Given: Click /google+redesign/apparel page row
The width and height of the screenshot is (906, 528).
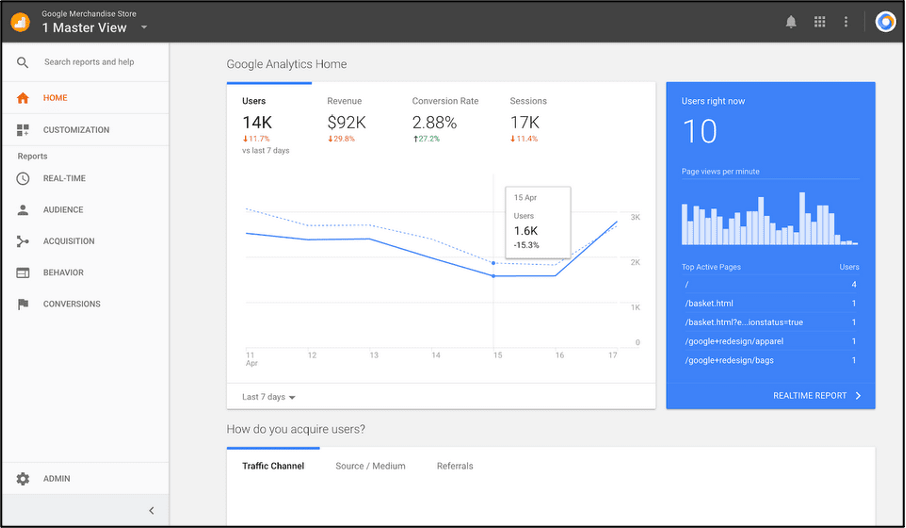Looking at the screenshot, I should pyautogui.click(x=770, y=341).
